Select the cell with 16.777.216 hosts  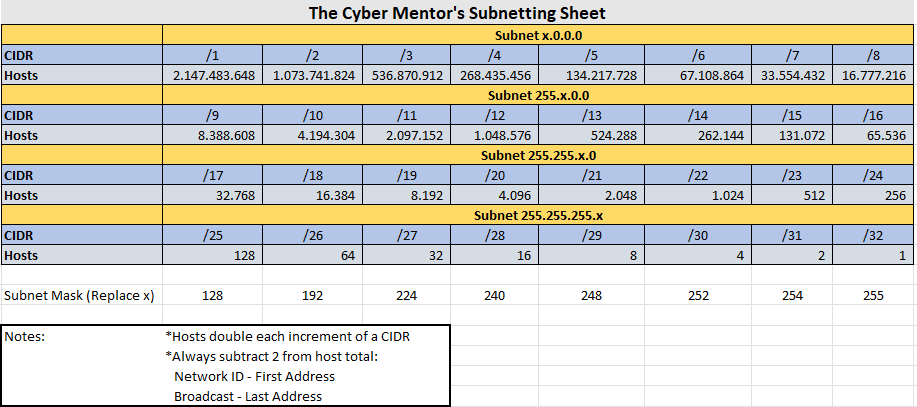[x=872, y=75]
